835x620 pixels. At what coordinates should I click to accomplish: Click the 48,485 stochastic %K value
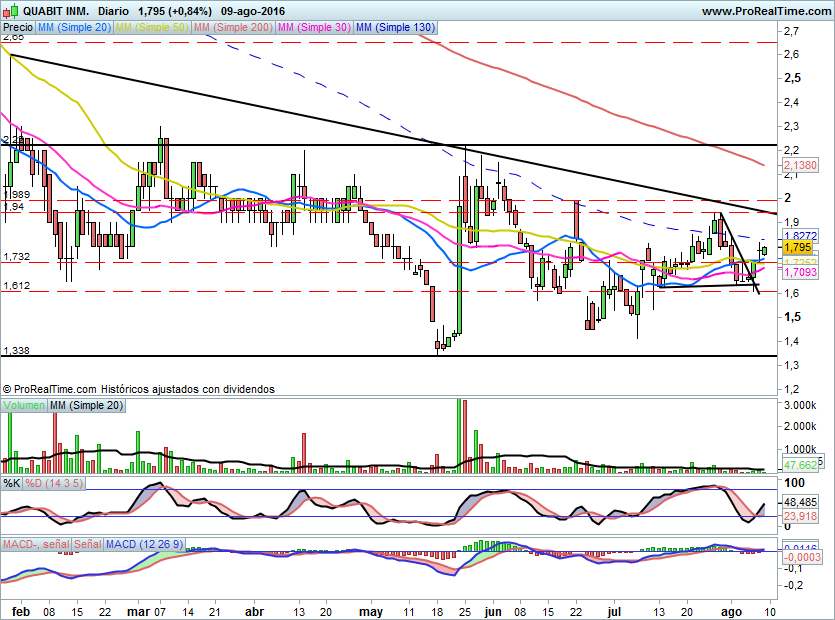(800, 502)
